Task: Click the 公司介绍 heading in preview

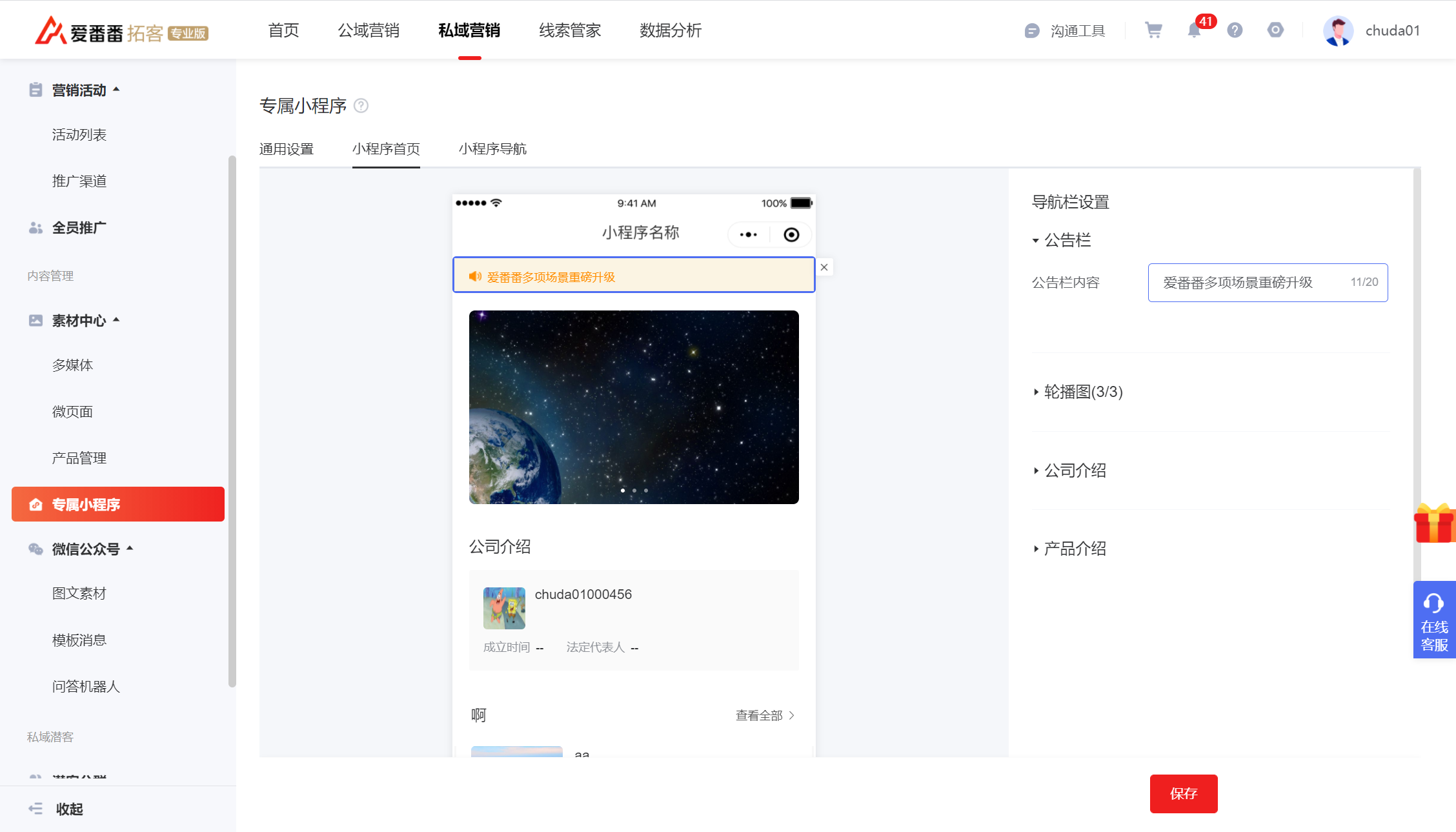Action: pyautogui.click(x=500, y=547)
